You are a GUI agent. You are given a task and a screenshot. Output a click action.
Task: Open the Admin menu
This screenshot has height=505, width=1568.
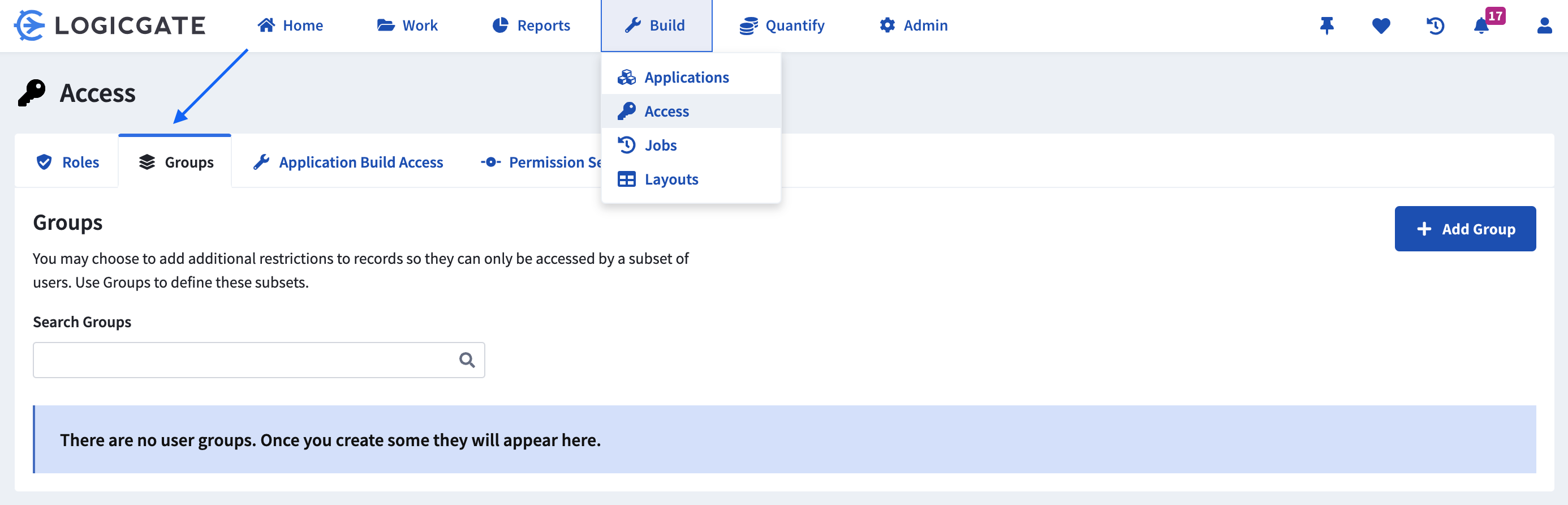(x=914, y=25)
